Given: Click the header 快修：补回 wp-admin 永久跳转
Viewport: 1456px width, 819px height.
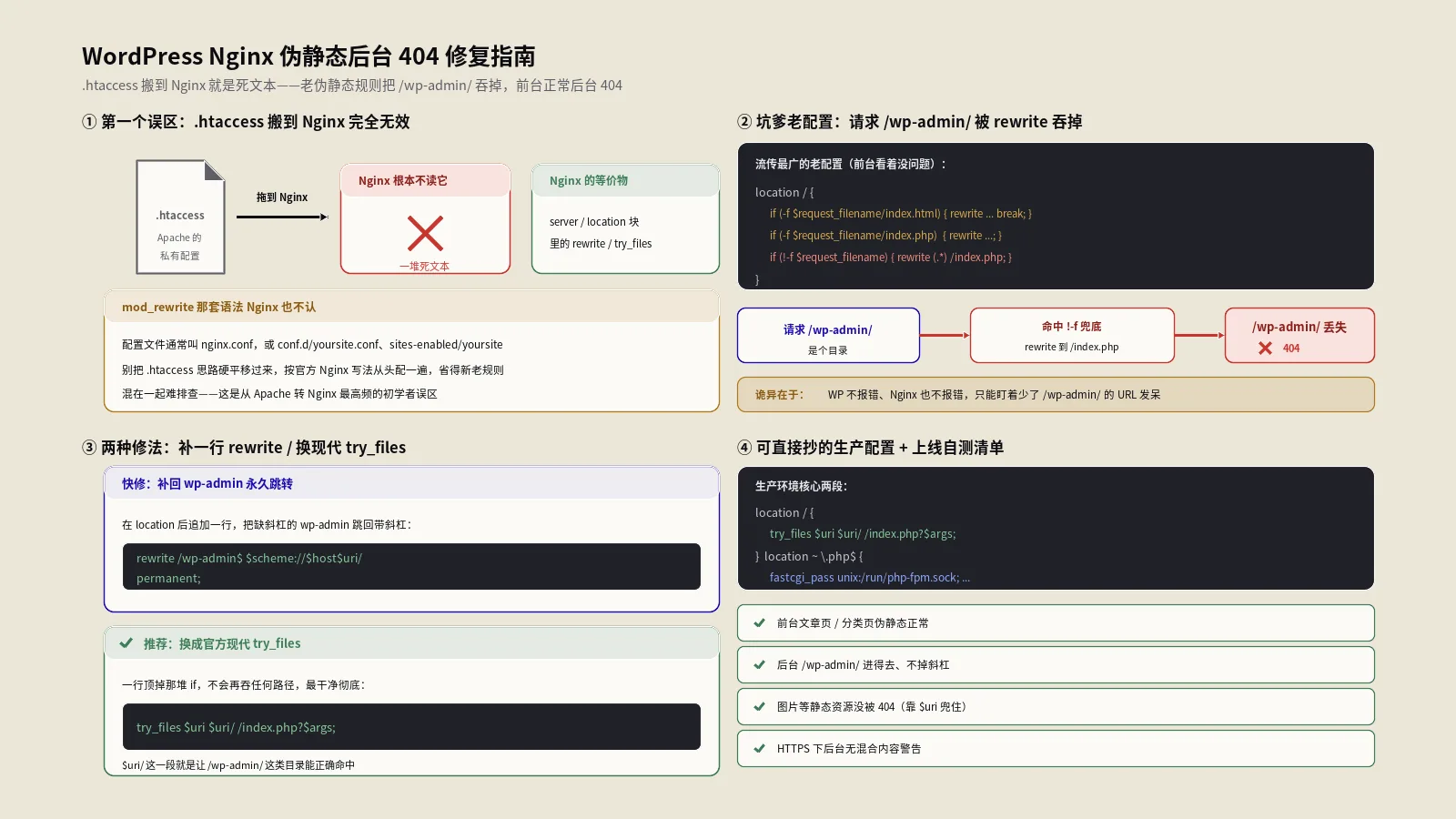Looking at the screenshot, I should point(411,483).
